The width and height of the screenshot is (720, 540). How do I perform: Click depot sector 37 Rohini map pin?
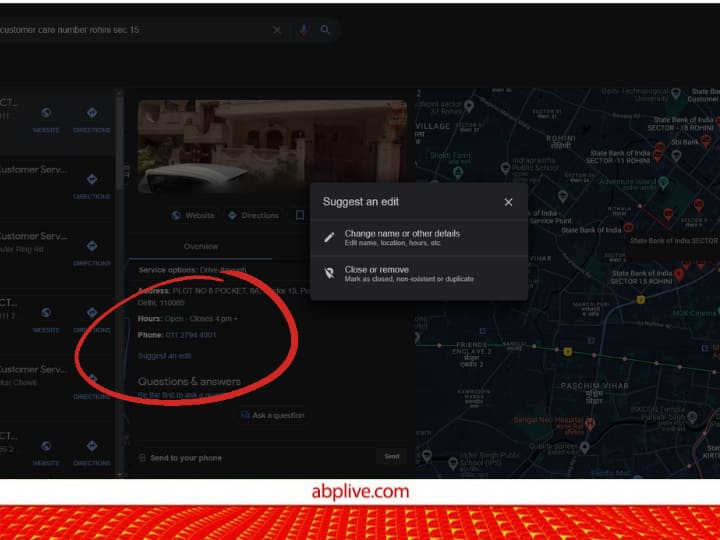[469, 106]
